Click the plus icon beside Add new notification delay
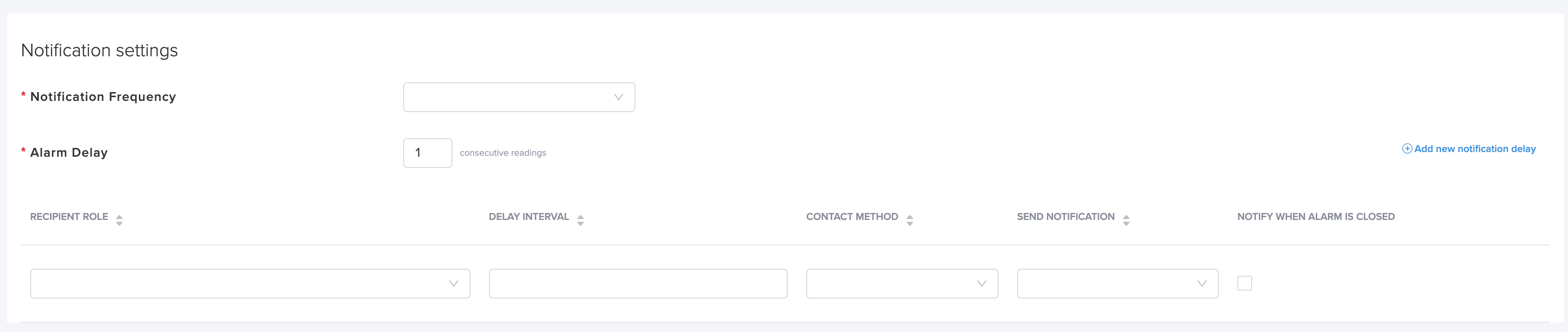1568x332 pixels. click(x=1407, y=149)
